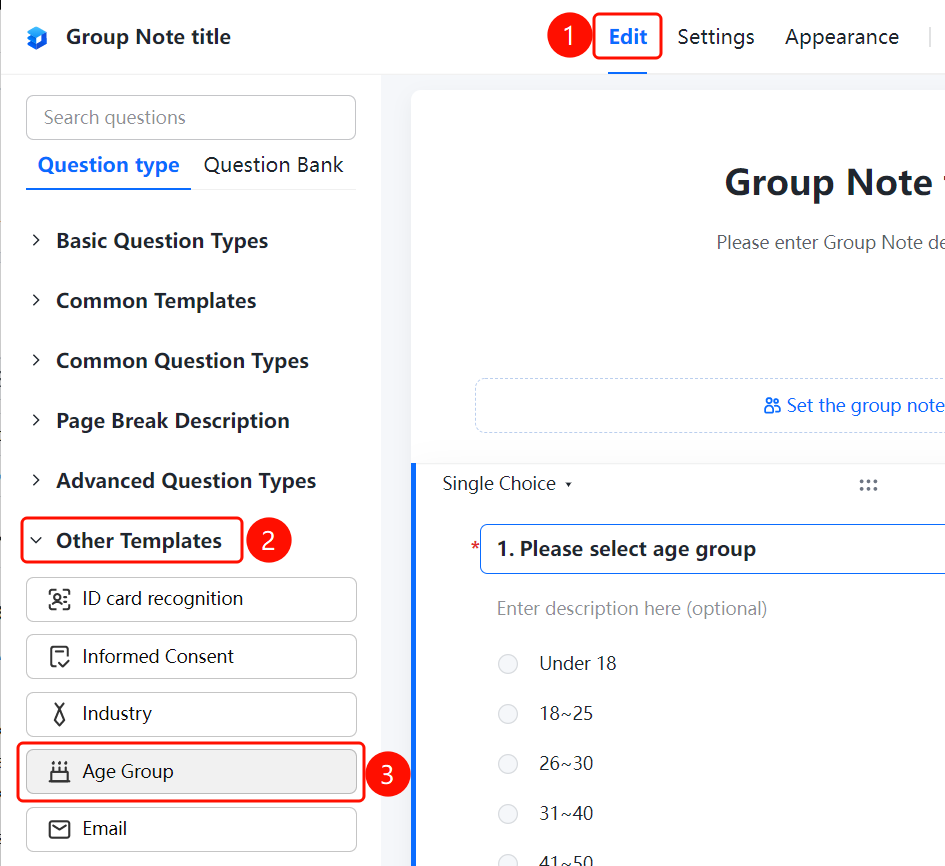
Task: Add an Age Group template question
Action: pos(191,771)
